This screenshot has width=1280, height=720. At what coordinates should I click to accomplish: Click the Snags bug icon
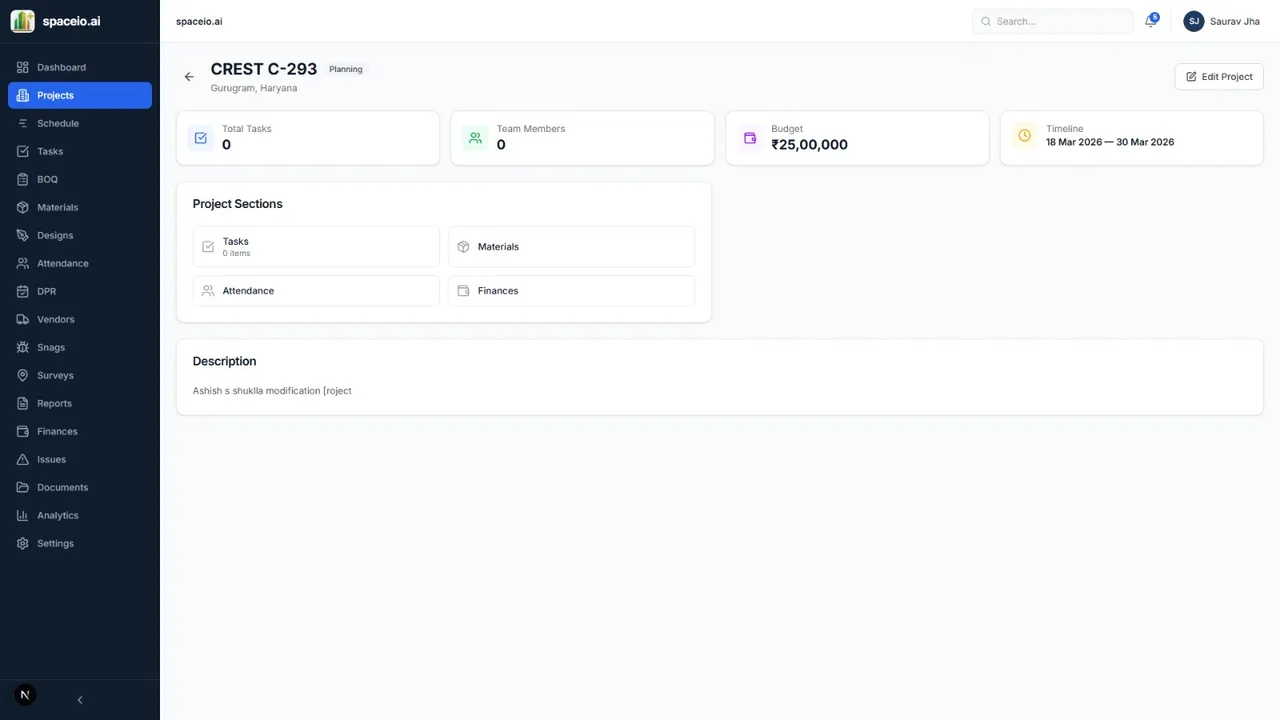(23, 347)
